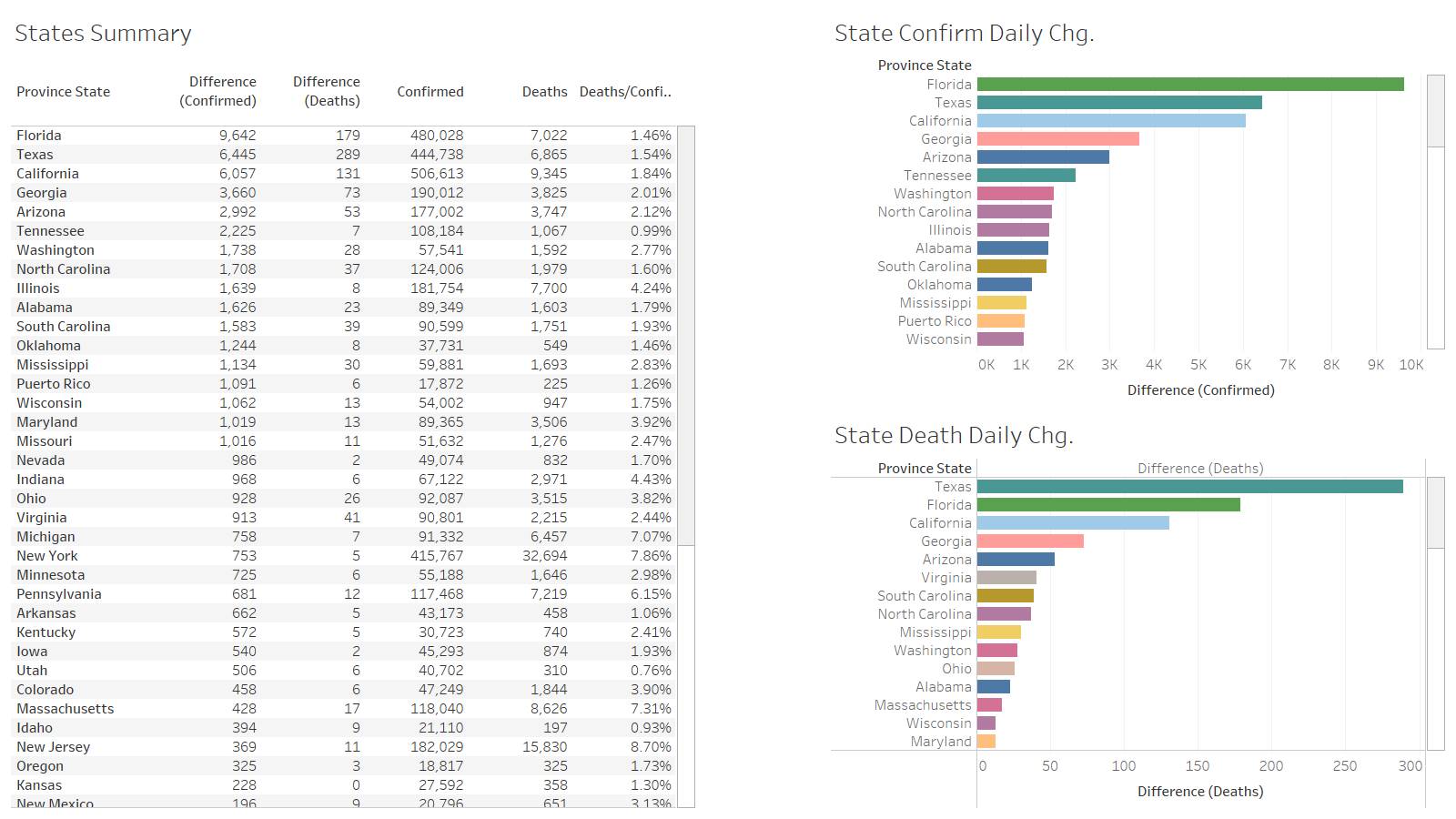1456x819 pixels.
Task: Click the Puerto Rico table row label
Action: pos(53,384)
